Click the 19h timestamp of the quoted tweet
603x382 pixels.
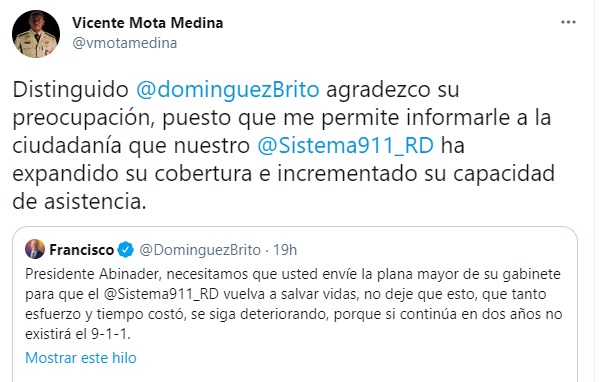click(285, 250)
